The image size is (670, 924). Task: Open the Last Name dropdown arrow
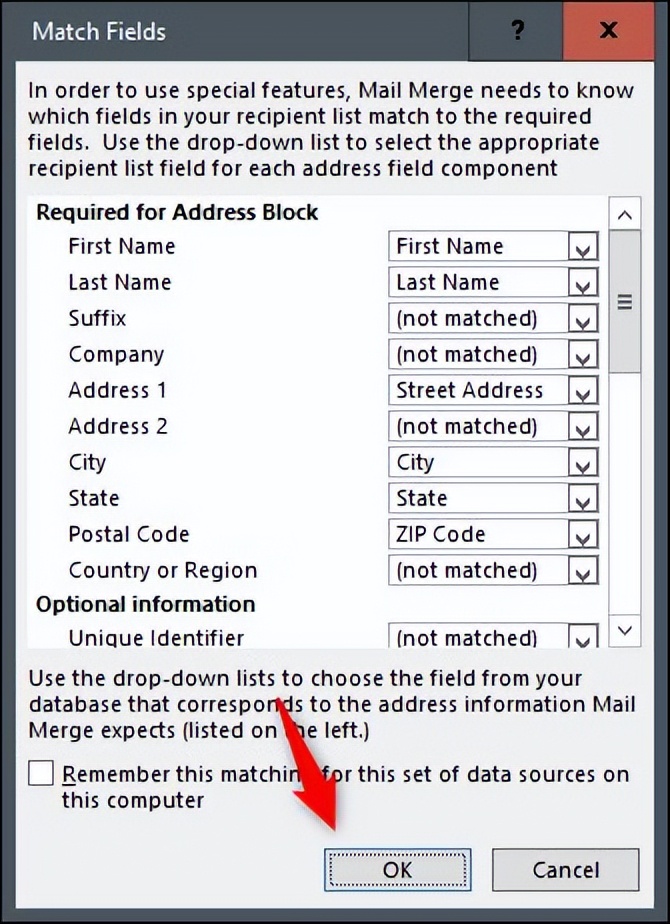[x=583, y=283]
